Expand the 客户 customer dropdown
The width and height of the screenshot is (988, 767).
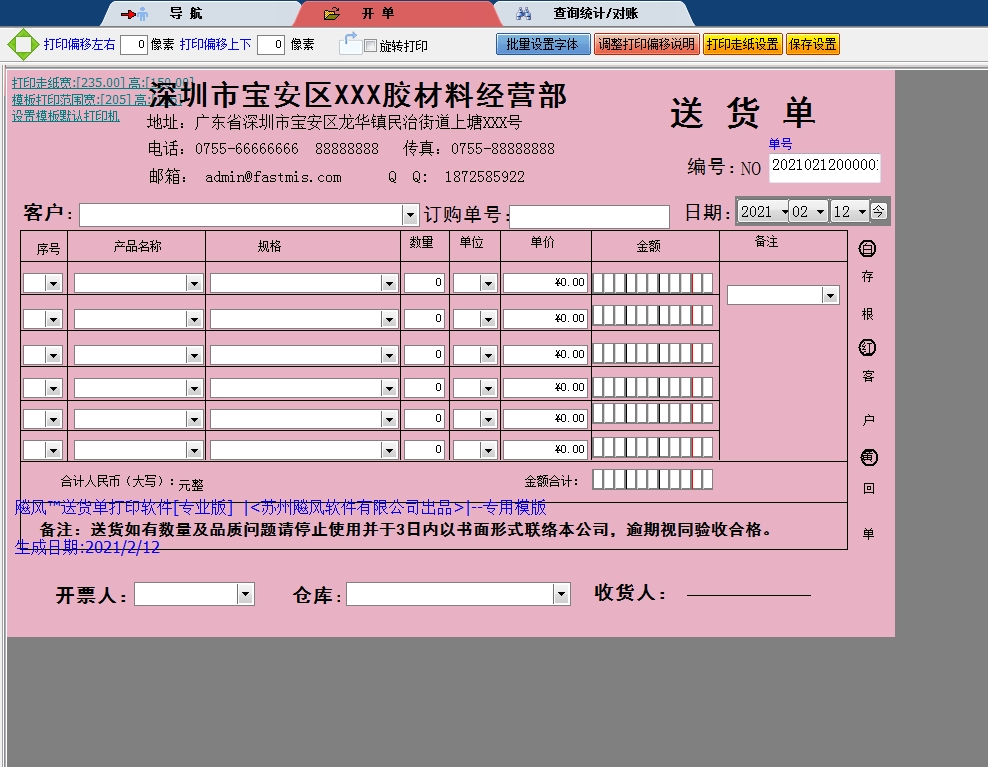coord(410,215)
